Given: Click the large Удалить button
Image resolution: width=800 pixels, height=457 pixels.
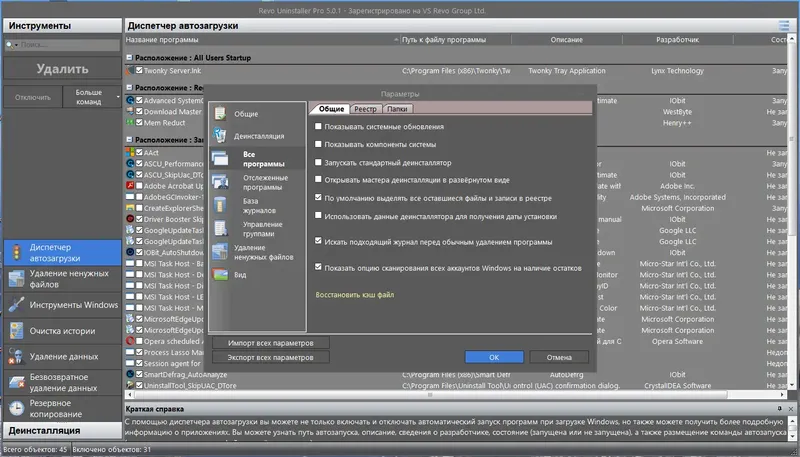Looking at the screenshot, I should click(62, 68).
